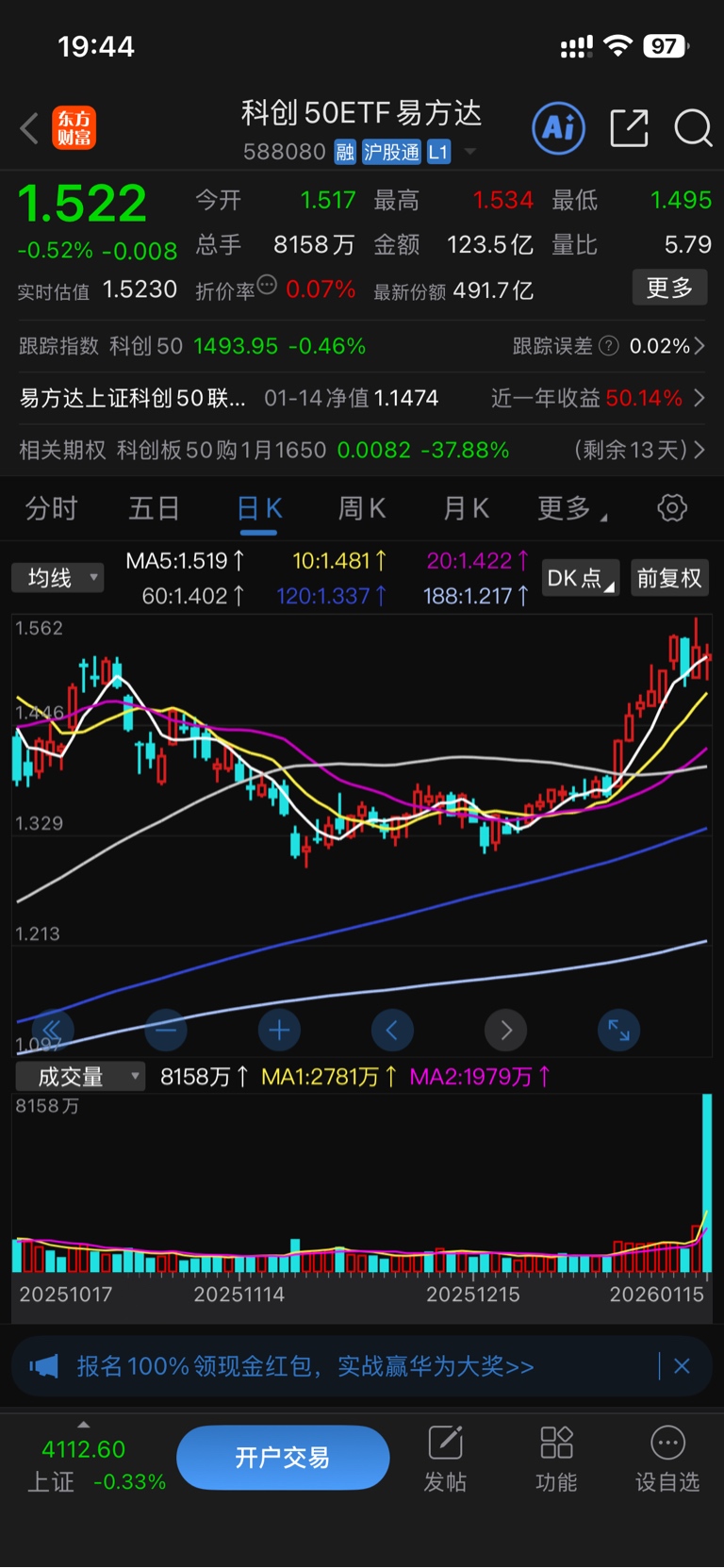This screenshot has width=724, height=1568.
Task: Open the 报名100%领现金红包 banner link
Action: 305,1366
